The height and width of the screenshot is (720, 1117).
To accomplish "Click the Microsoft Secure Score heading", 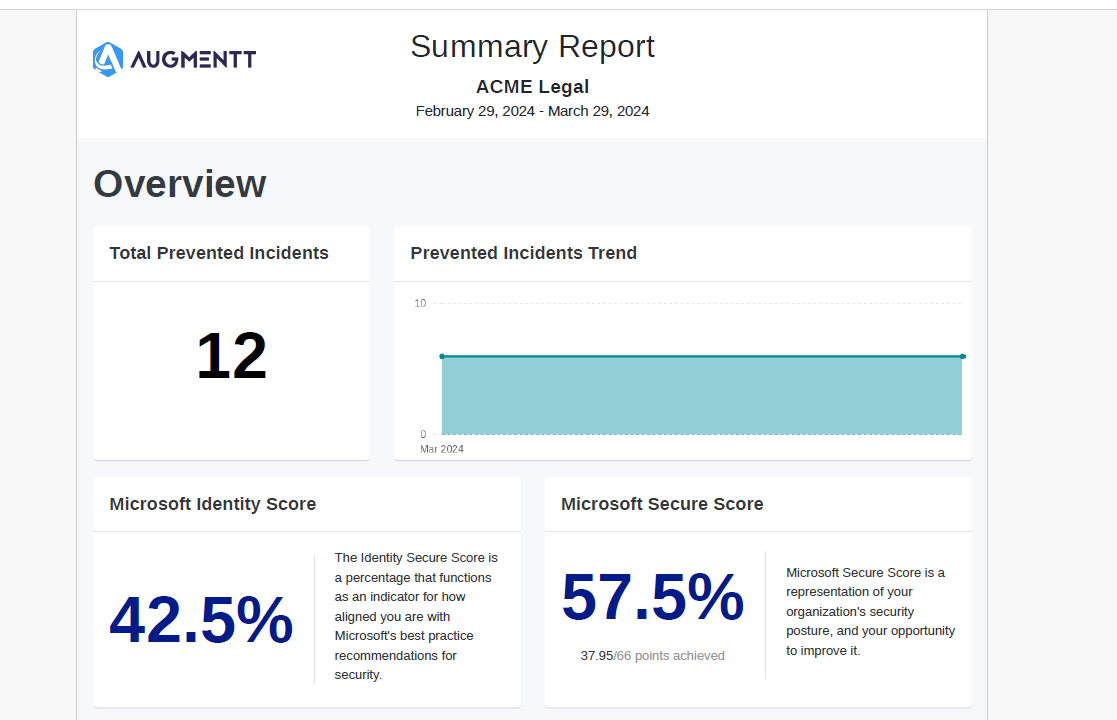I will pyautogui.click(x=662, y=504).
